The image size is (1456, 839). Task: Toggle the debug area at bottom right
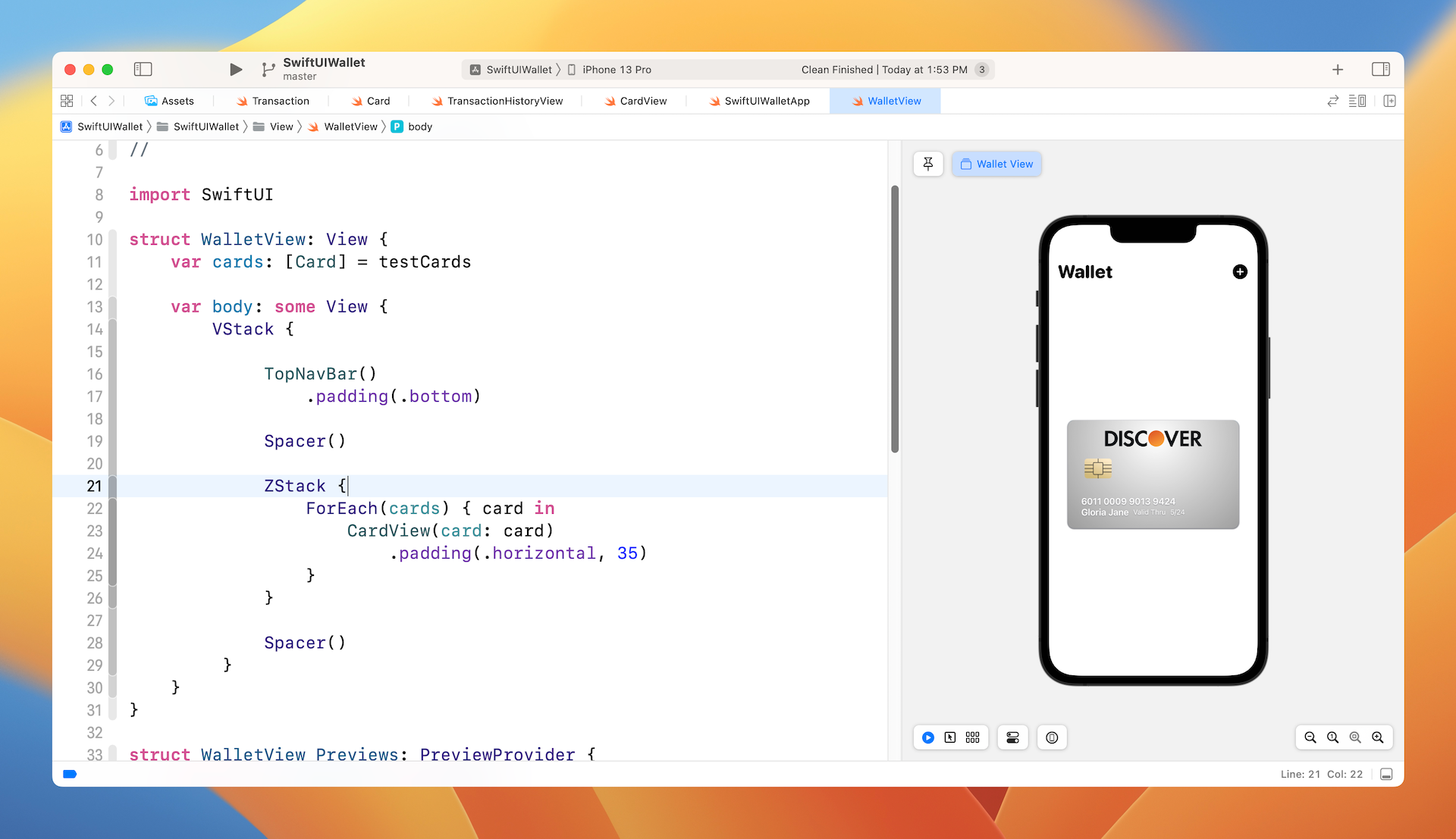(1386, 774)
